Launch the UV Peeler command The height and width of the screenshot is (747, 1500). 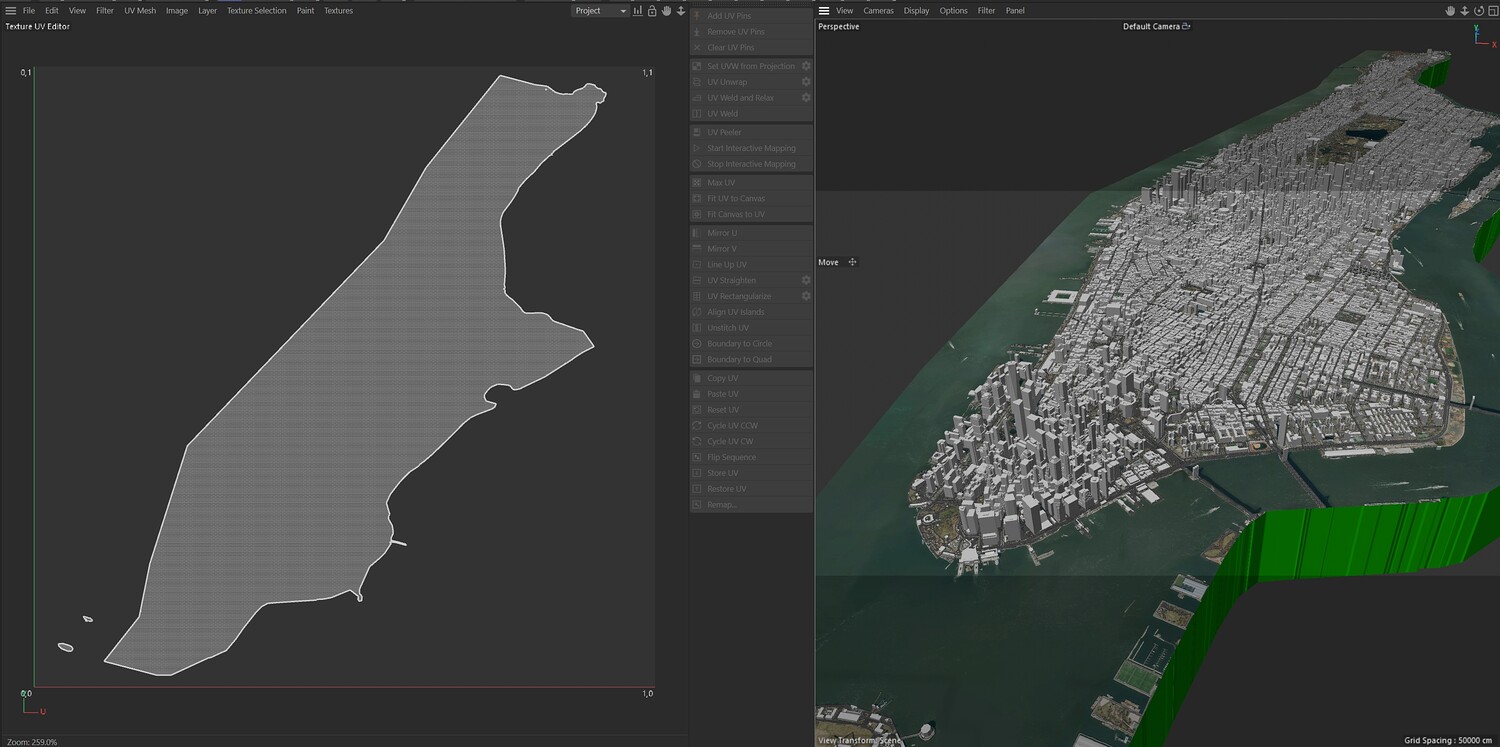click(x=751, y=132)
